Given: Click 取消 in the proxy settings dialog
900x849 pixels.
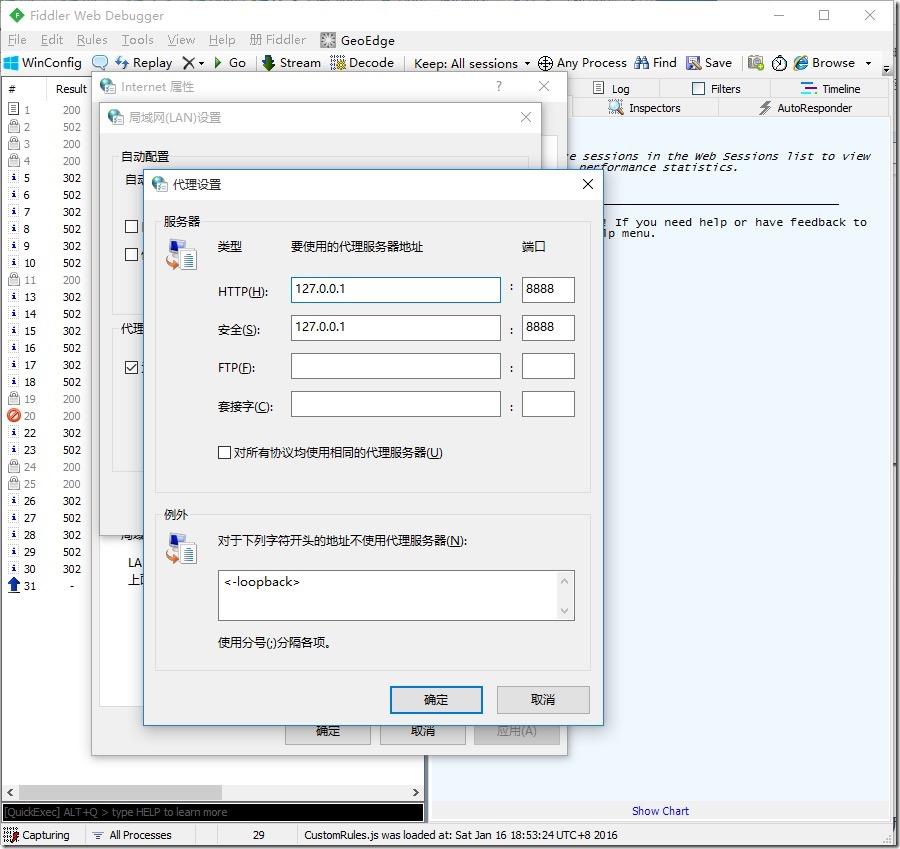Looking at the screenshot, I should pos(543,700).
